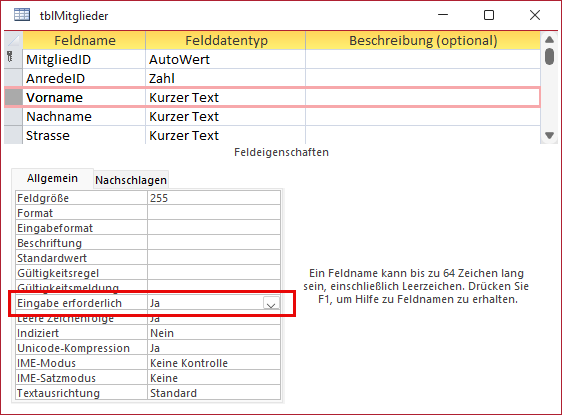562x415 pixels.
Task: Click the Nachname field name cell
Action: click(x=84, y=116)
